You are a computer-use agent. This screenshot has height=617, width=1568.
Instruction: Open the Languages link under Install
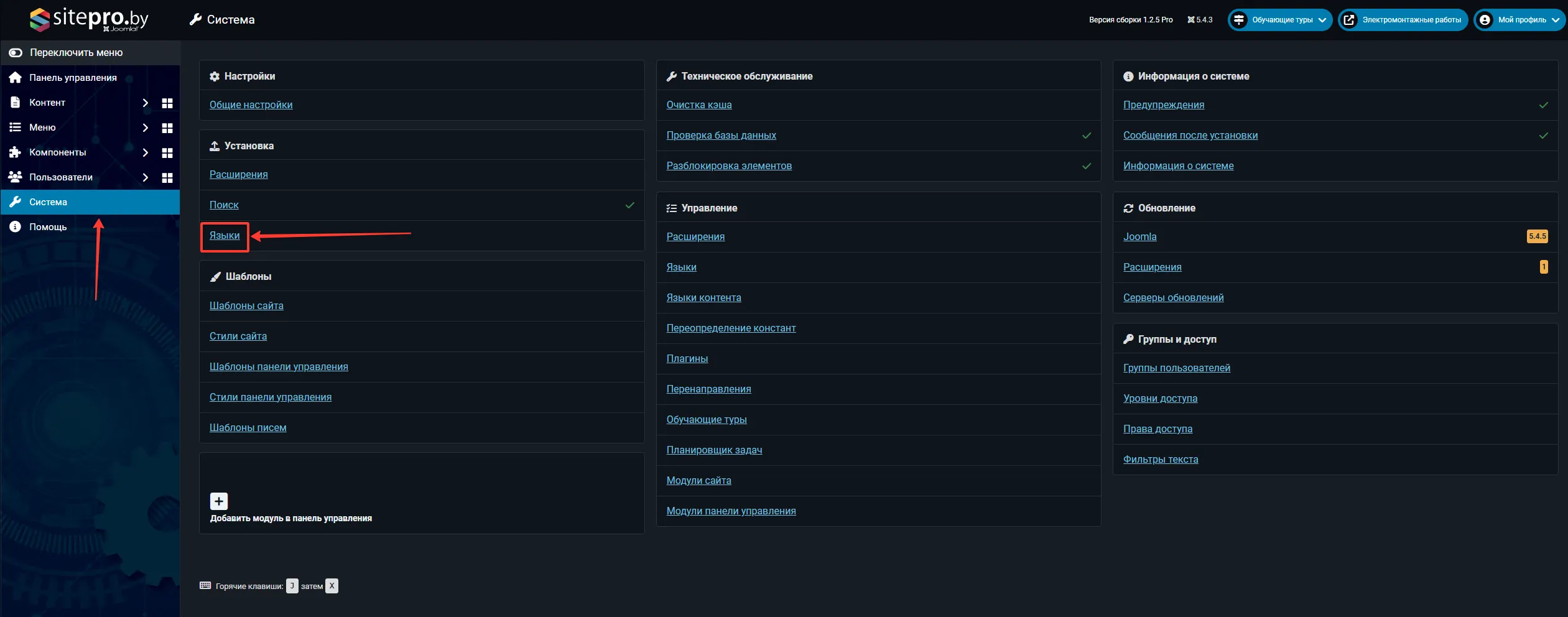(225, 236)
